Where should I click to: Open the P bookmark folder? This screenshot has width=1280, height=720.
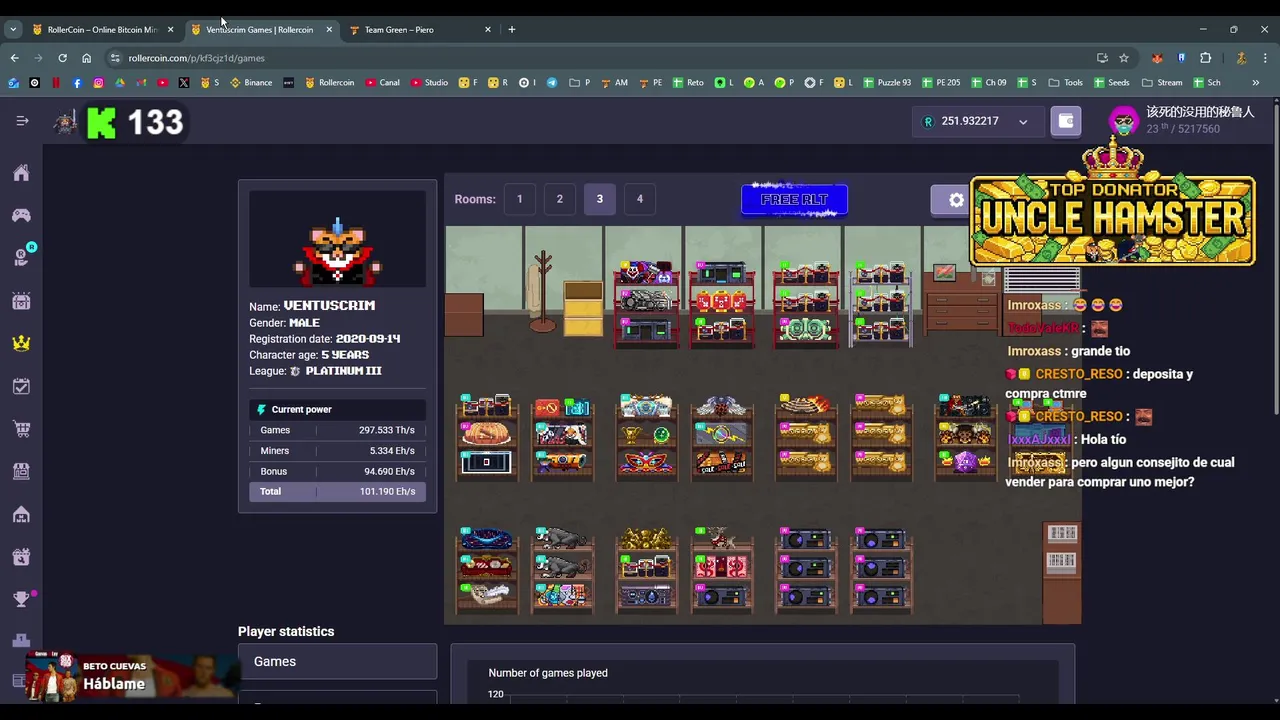pos(580,83)
